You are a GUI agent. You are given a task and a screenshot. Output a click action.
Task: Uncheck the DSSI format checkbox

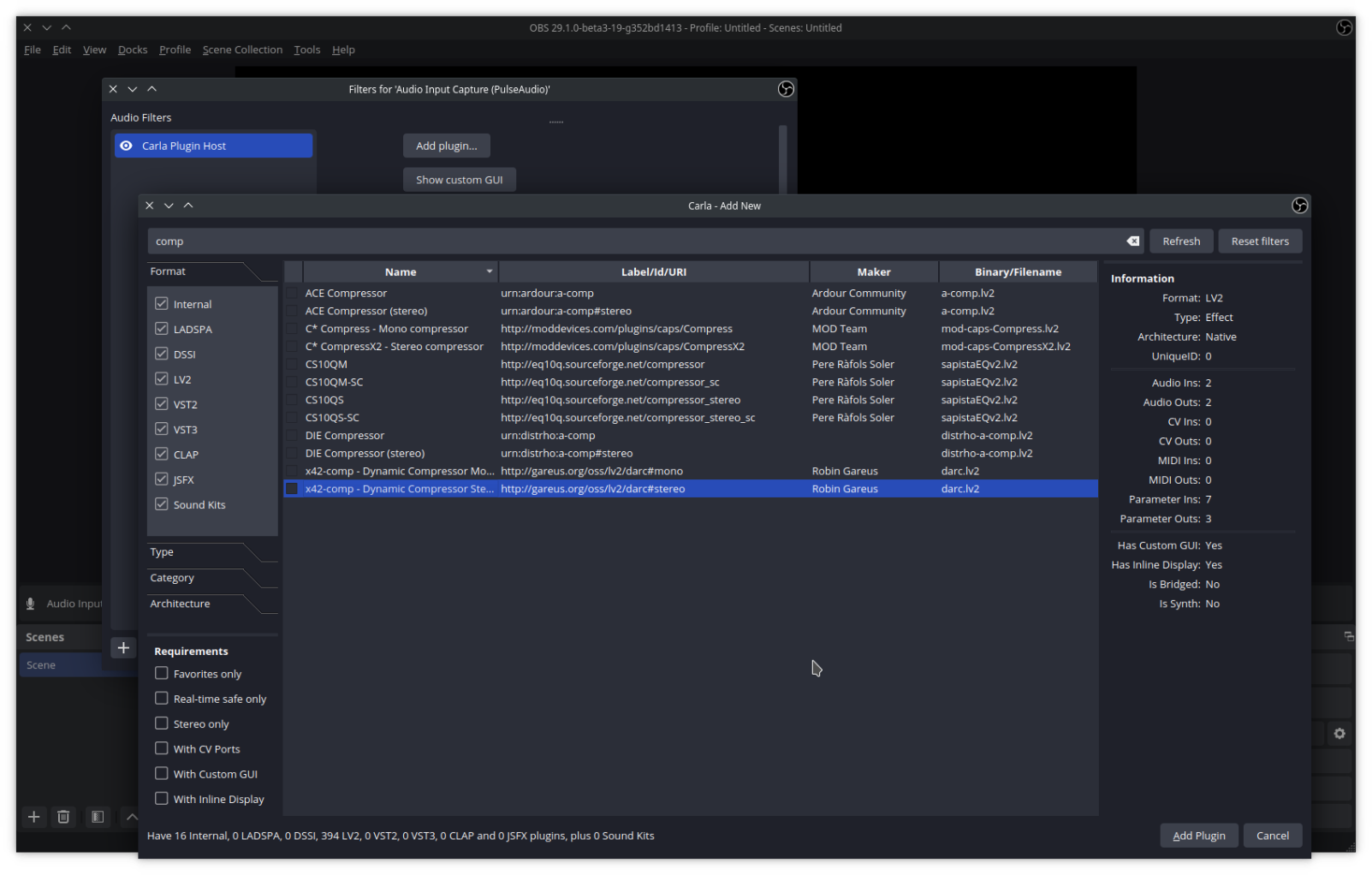161,354
